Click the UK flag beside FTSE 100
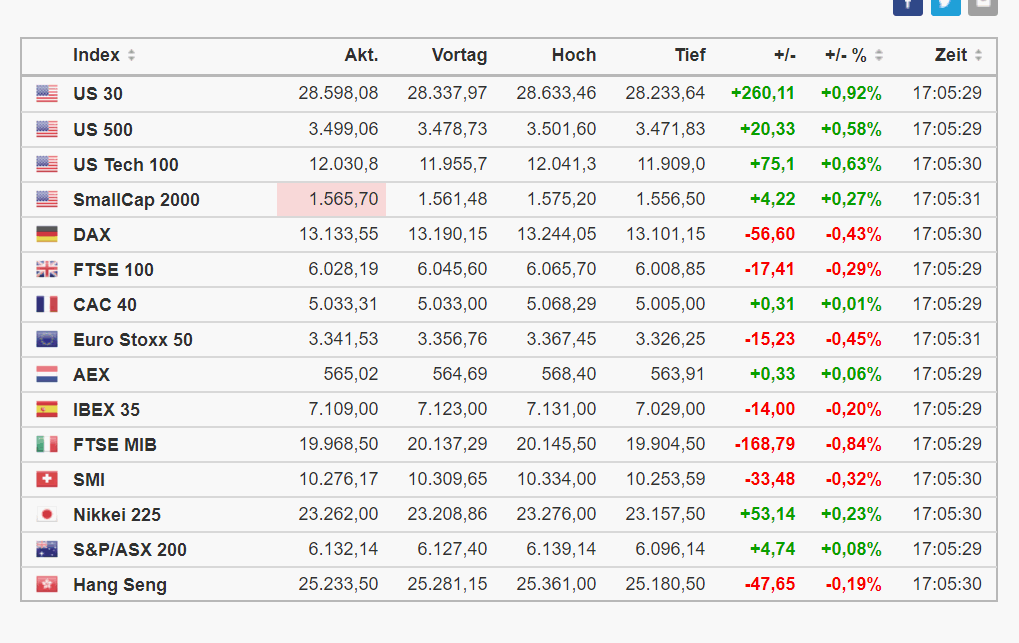 [47, 269]
